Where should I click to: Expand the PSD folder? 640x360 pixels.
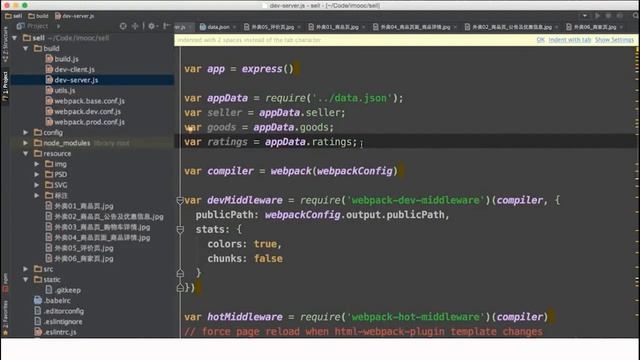[x=37, y=175]
